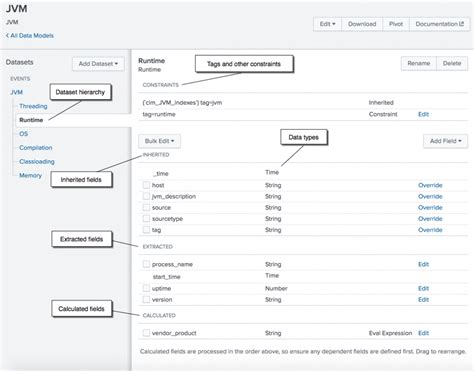Open the Bulk Edit dropdown
This screenshot has height=371, width=474.
159,141
